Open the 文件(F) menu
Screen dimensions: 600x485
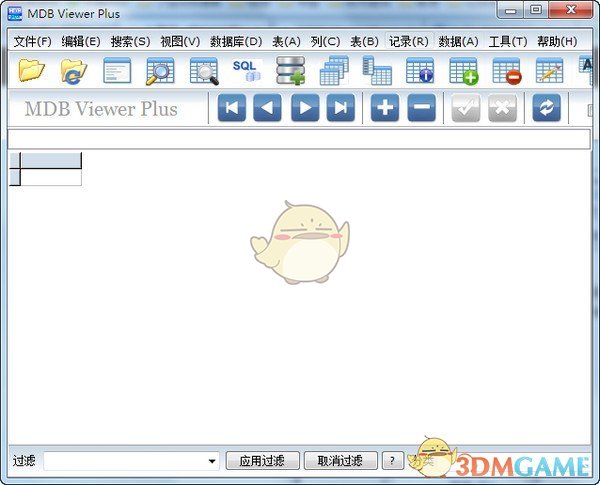[x=32, y=41]
